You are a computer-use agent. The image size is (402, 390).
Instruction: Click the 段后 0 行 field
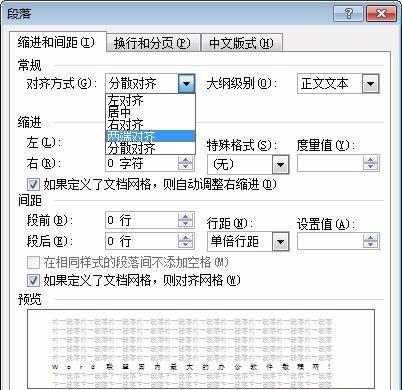142,241
